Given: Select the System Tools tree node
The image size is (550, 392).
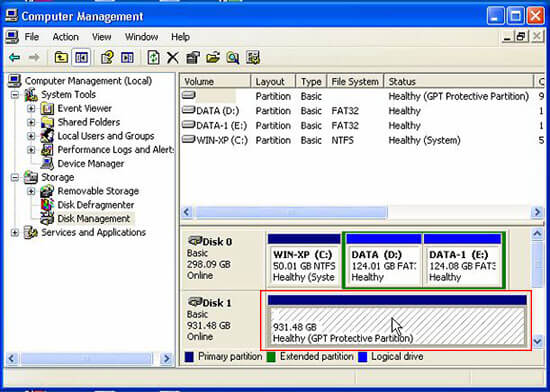Looking at the screenshot, I should [68, 95].
